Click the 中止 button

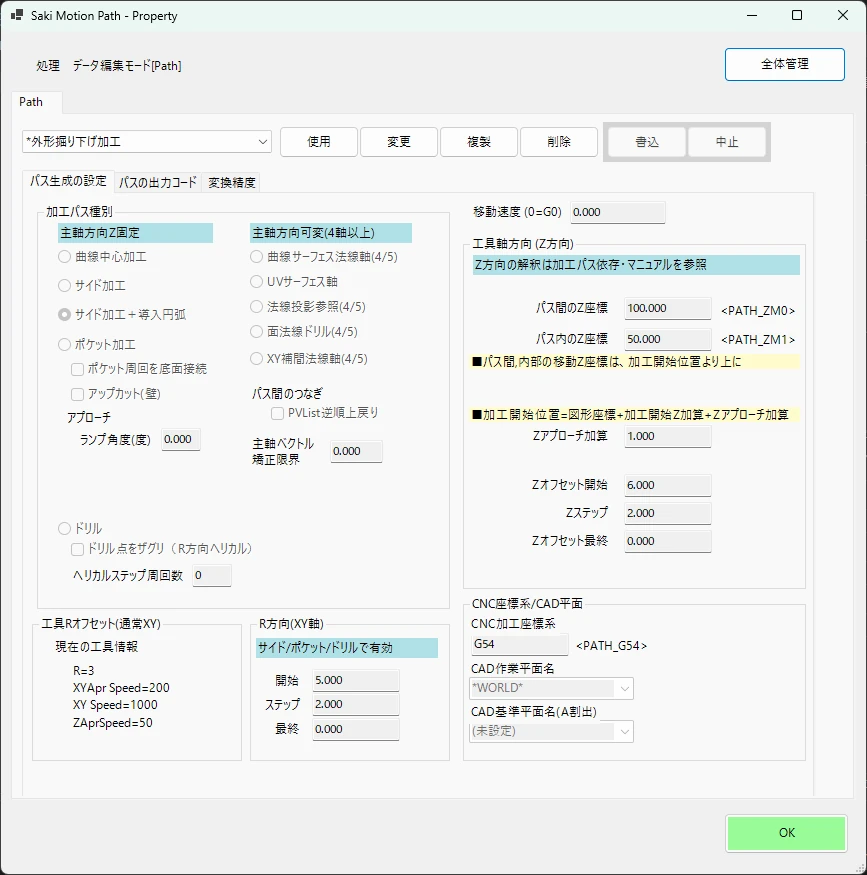[x=727, y=142]
